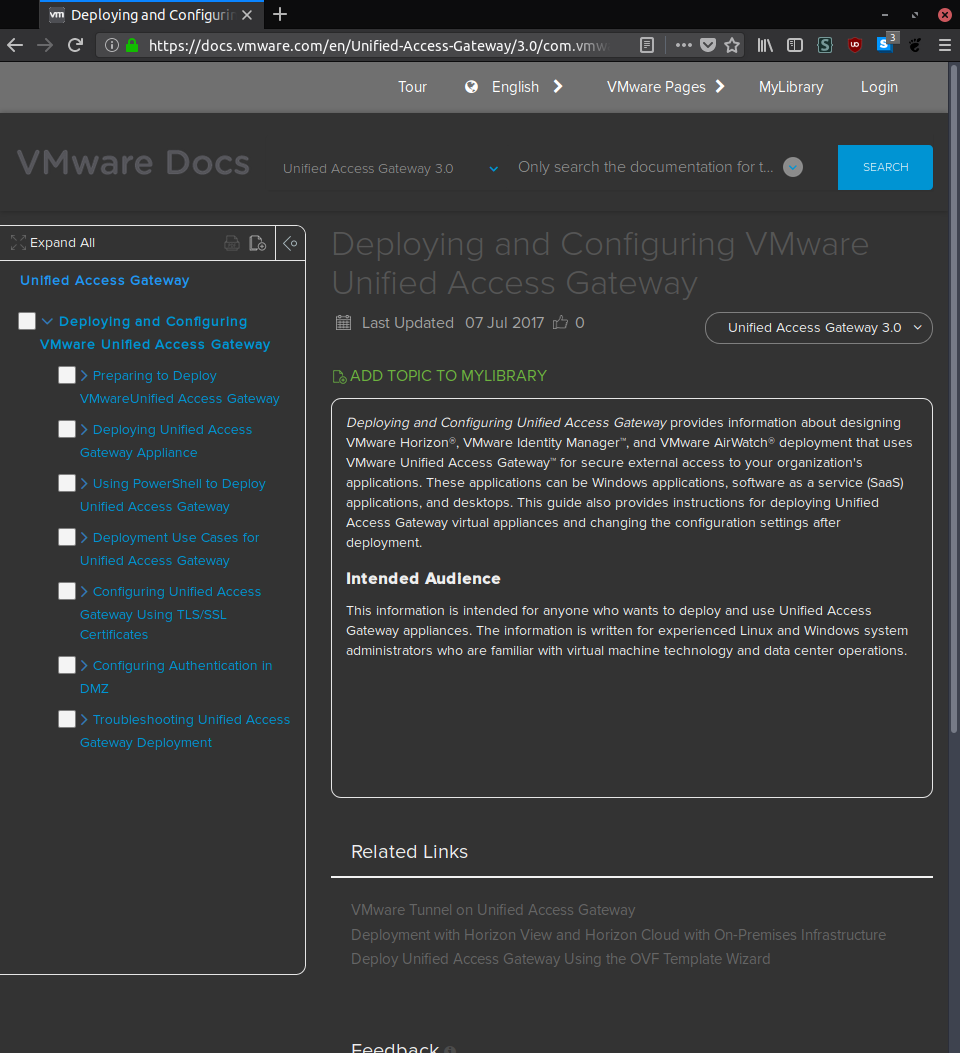Expand Configuring Authentication in DMZ chevron
This screenshot has height=1053, width=960.
(x=84, y=665)
